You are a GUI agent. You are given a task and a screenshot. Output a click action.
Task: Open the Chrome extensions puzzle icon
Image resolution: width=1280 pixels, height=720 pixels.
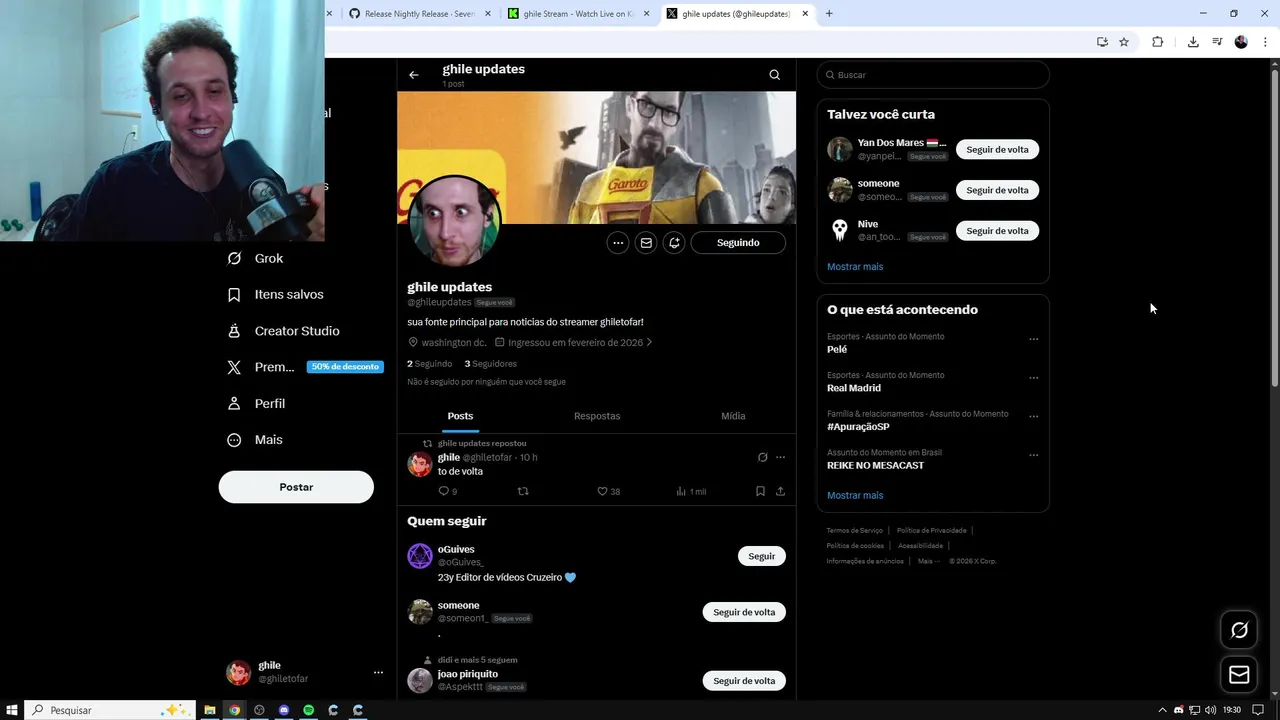pos(1158,42)
